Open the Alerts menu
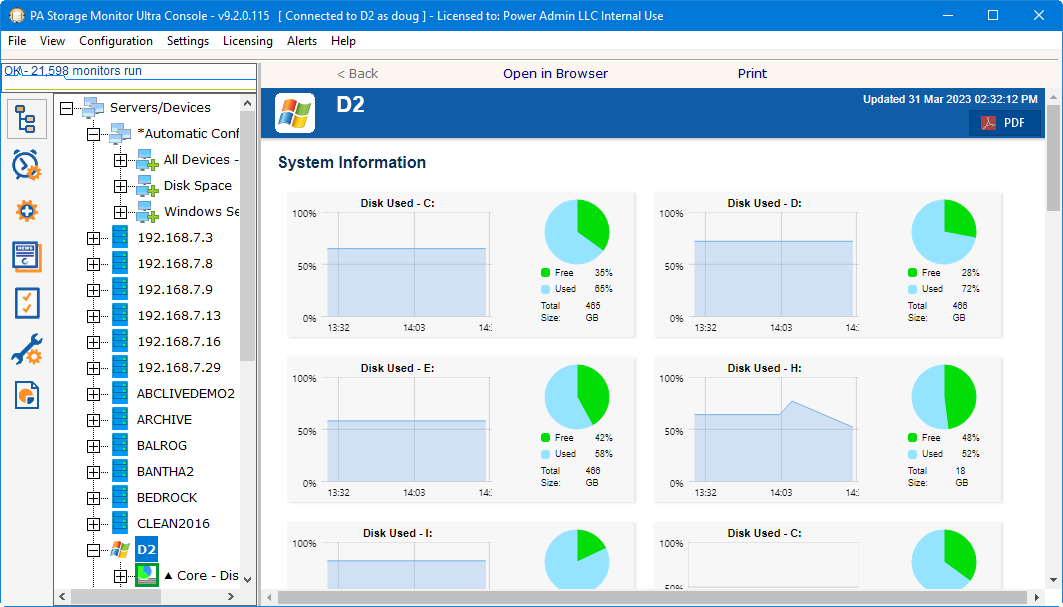Image resolution: width=1063 pixels, height=607 pixels. pos(302,41)
